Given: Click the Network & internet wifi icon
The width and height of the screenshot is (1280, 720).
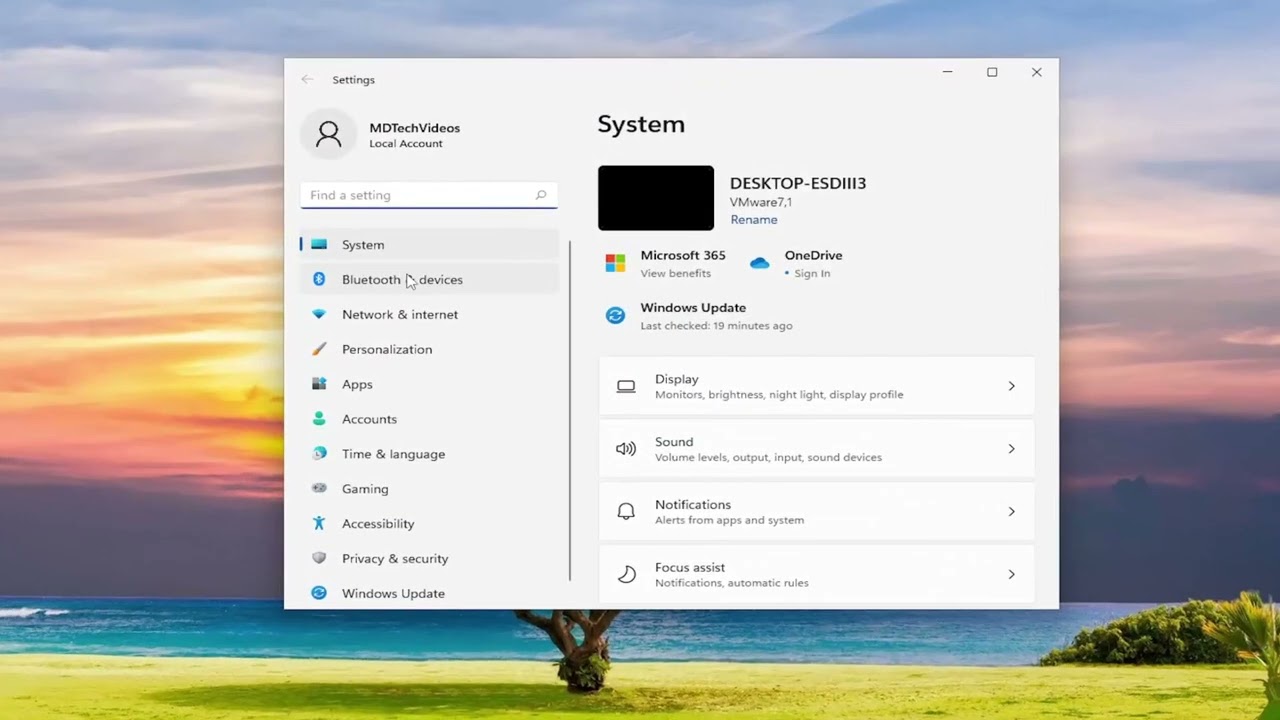Looking at the screenshot, I should [x=319, y=314].
